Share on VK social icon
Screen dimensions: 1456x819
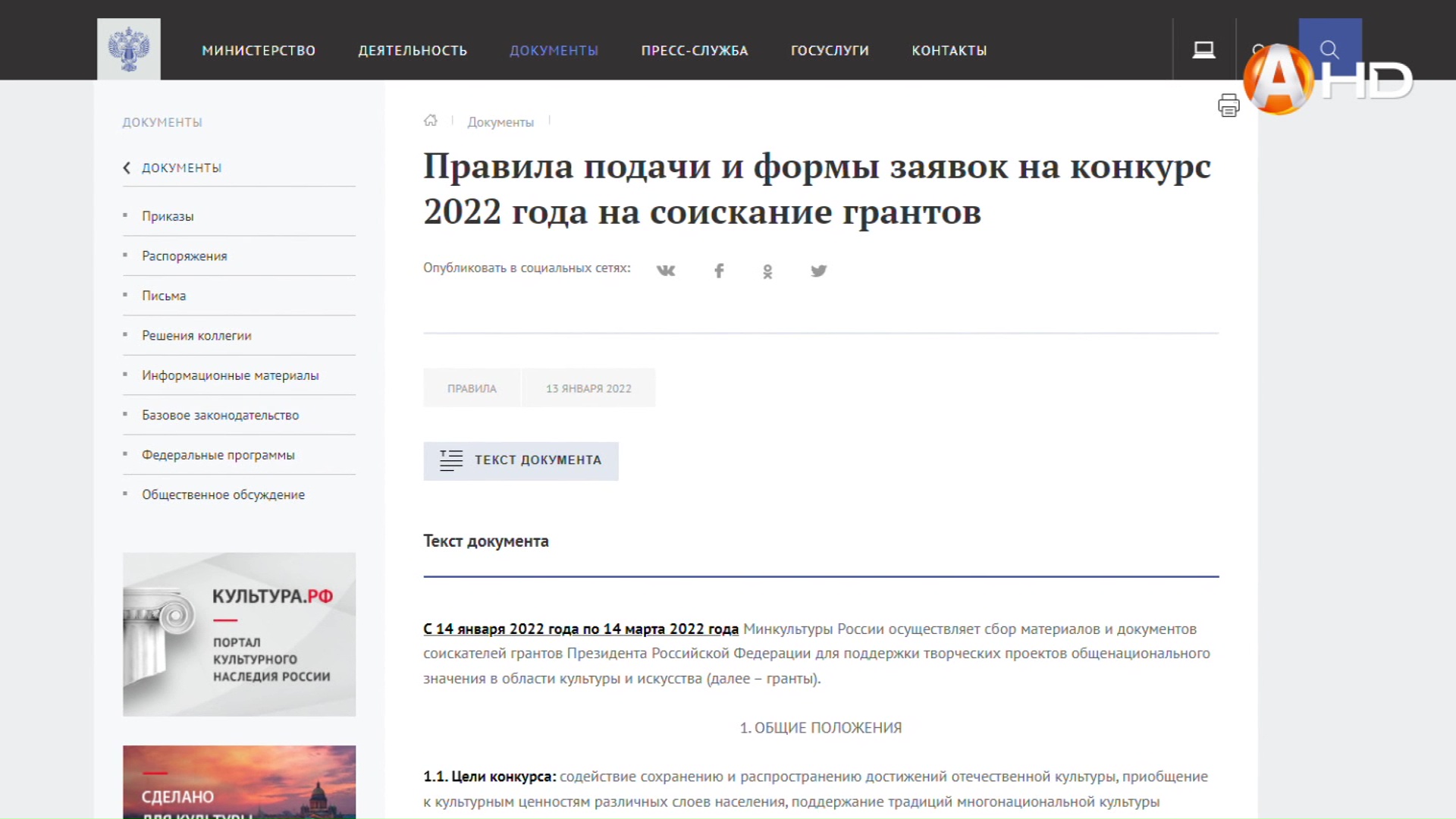pyautogui.click(x=666, y=271)
